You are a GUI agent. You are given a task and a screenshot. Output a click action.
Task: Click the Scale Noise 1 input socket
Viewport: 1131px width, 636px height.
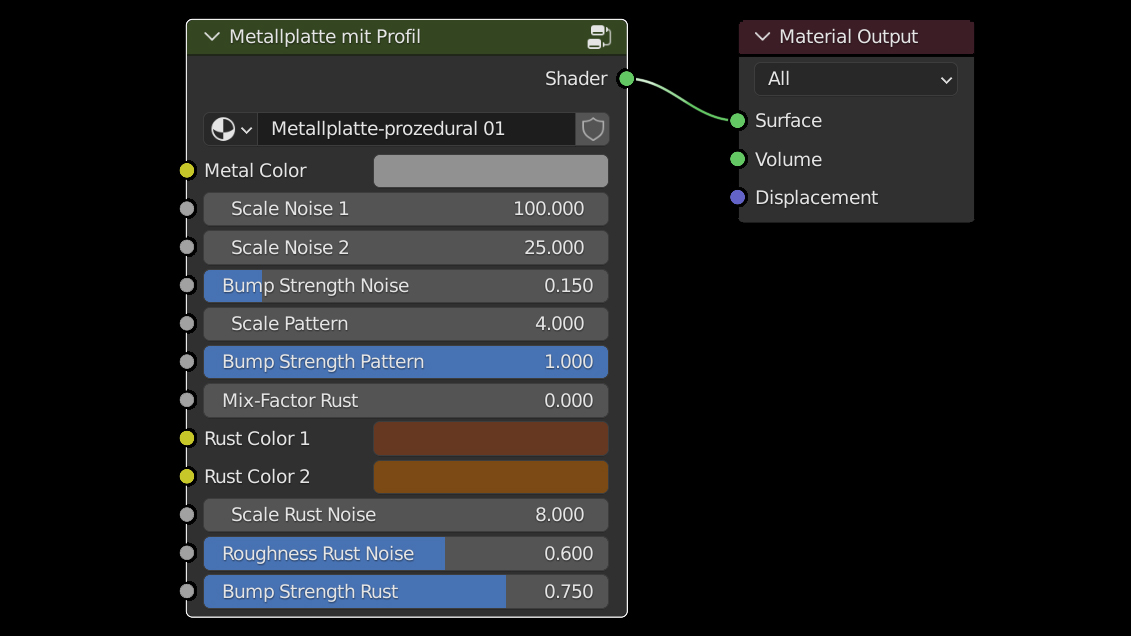(187, 209)
